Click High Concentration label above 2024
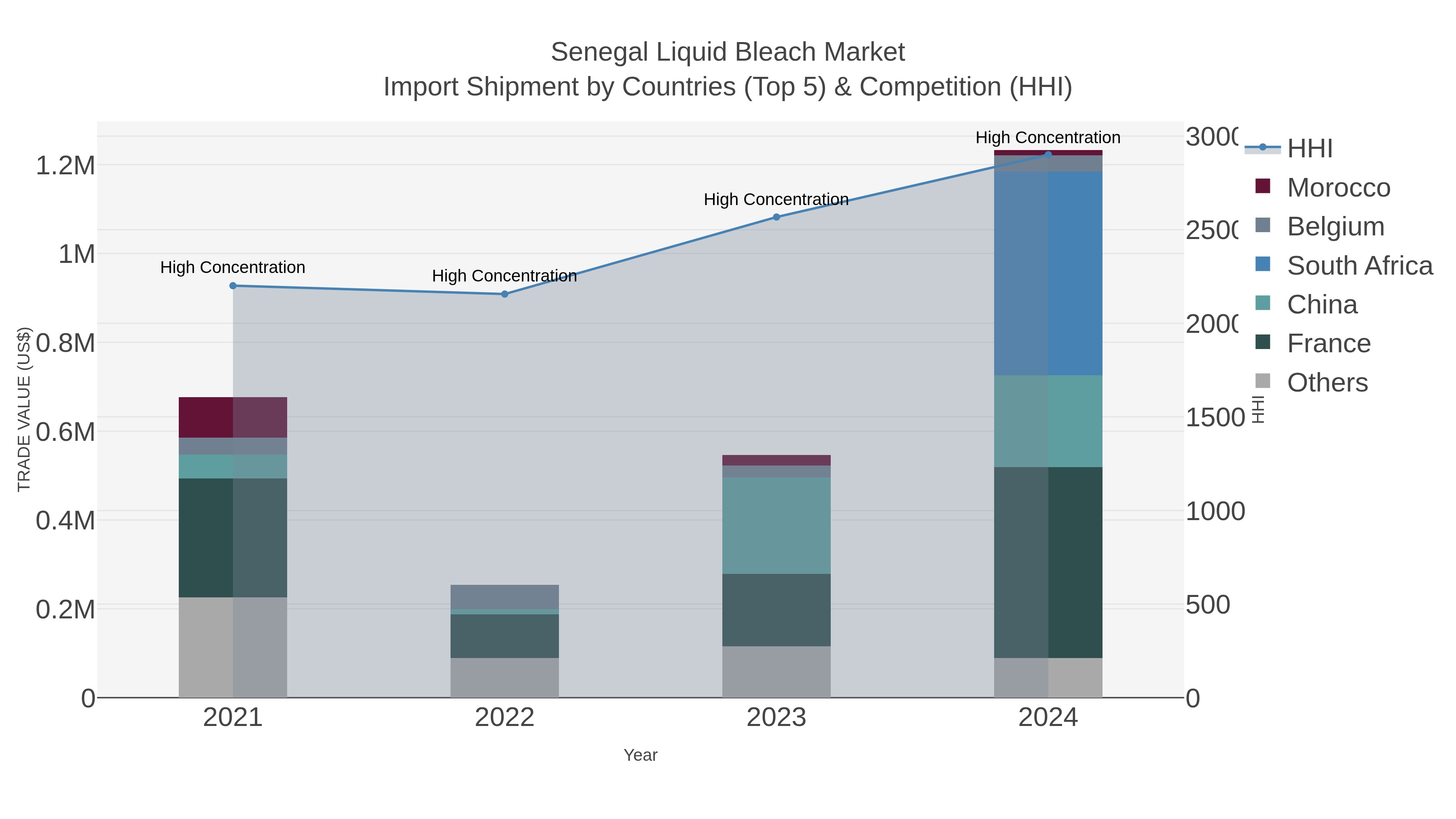Screen dimensions: 1456x819 pyautogui.click(x=1048, y=138)
